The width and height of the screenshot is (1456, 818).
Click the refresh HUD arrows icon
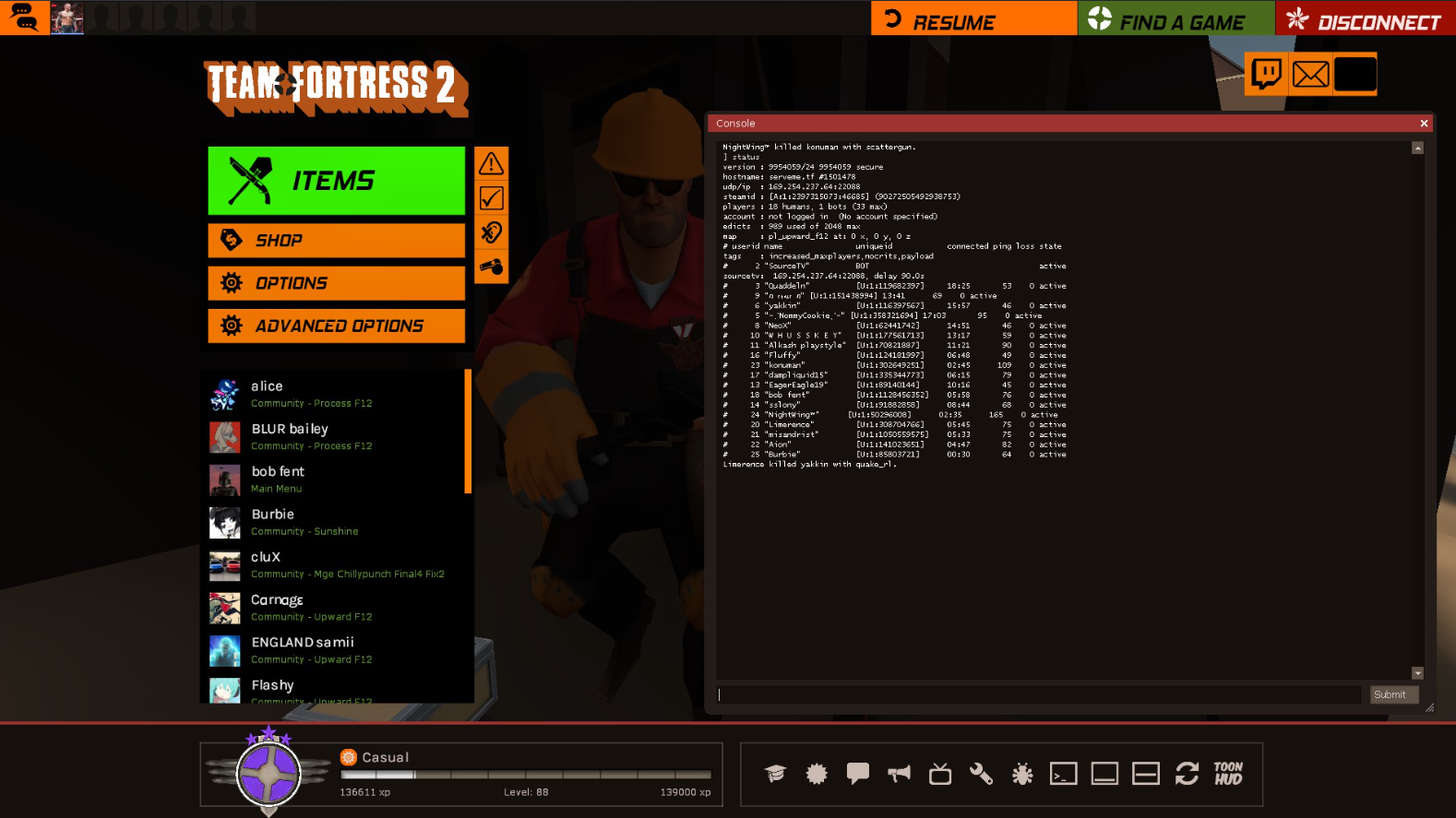point(1187,774)
